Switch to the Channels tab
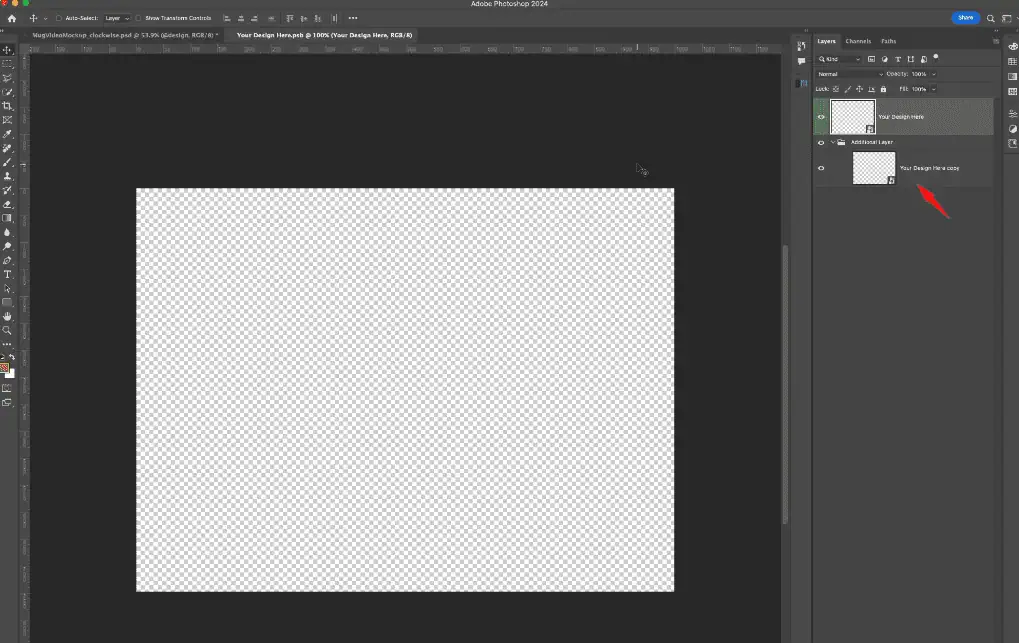Image resolution: width=1019 pixels, height=643 pixels. pyautogui.click(x=858, y=41)
